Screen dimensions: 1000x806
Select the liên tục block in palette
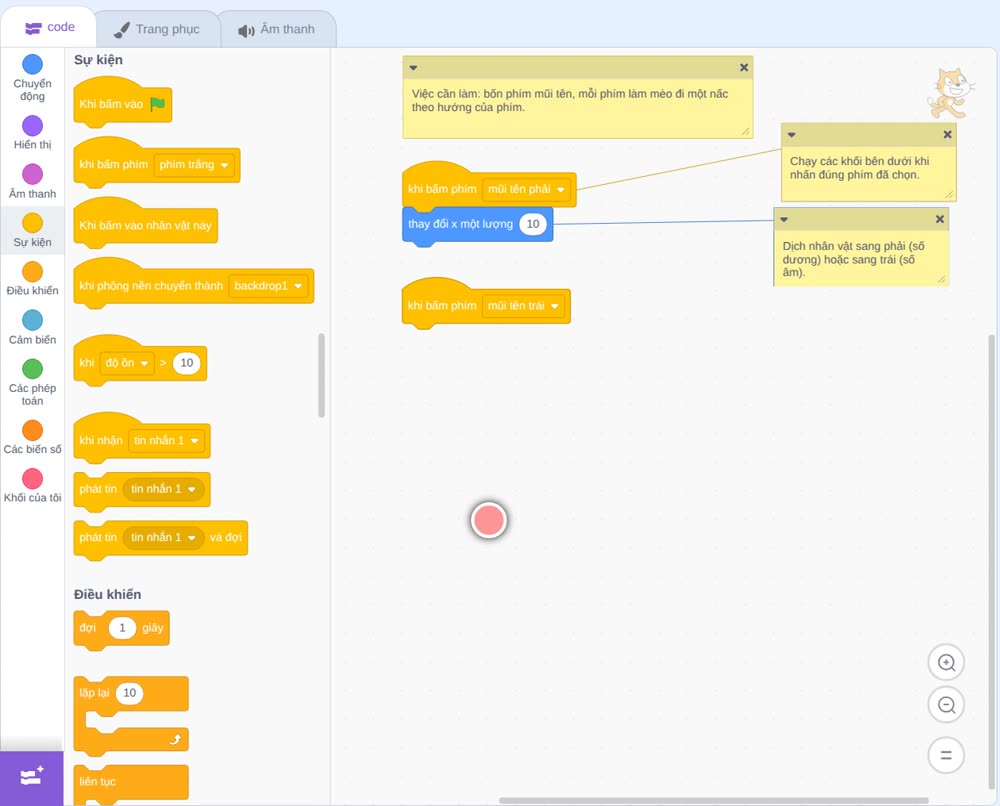[x=131, y=783]
